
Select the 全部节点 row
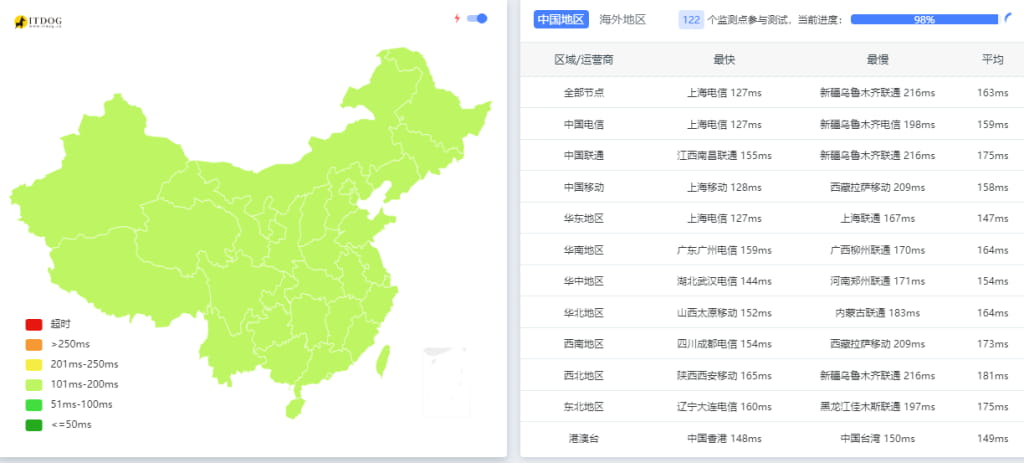[584, 93]
